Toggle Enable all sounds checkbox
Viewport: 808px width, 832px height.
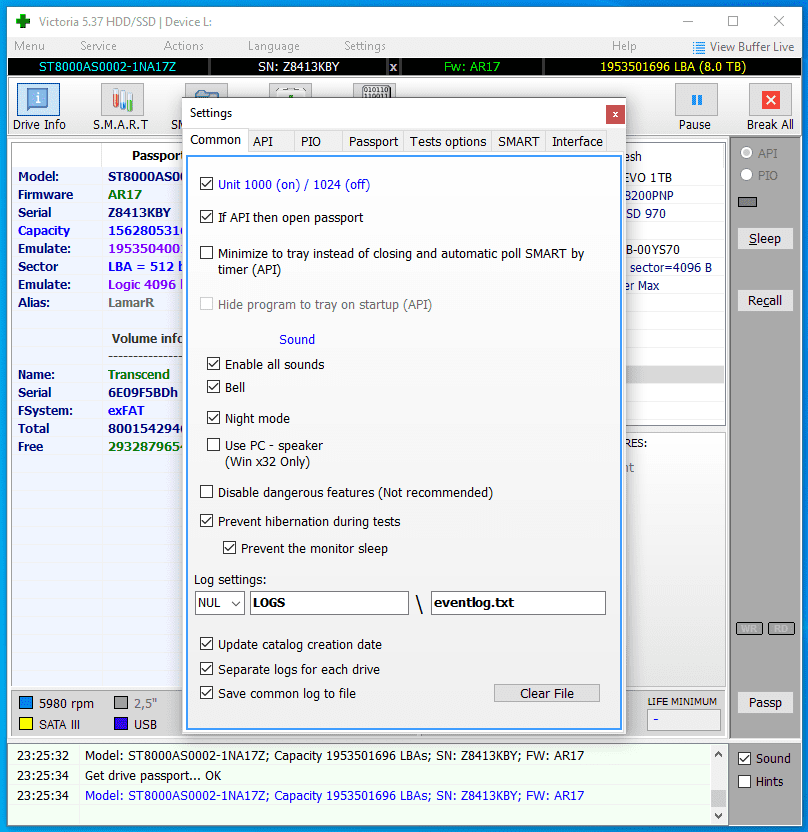pos(213,364)
